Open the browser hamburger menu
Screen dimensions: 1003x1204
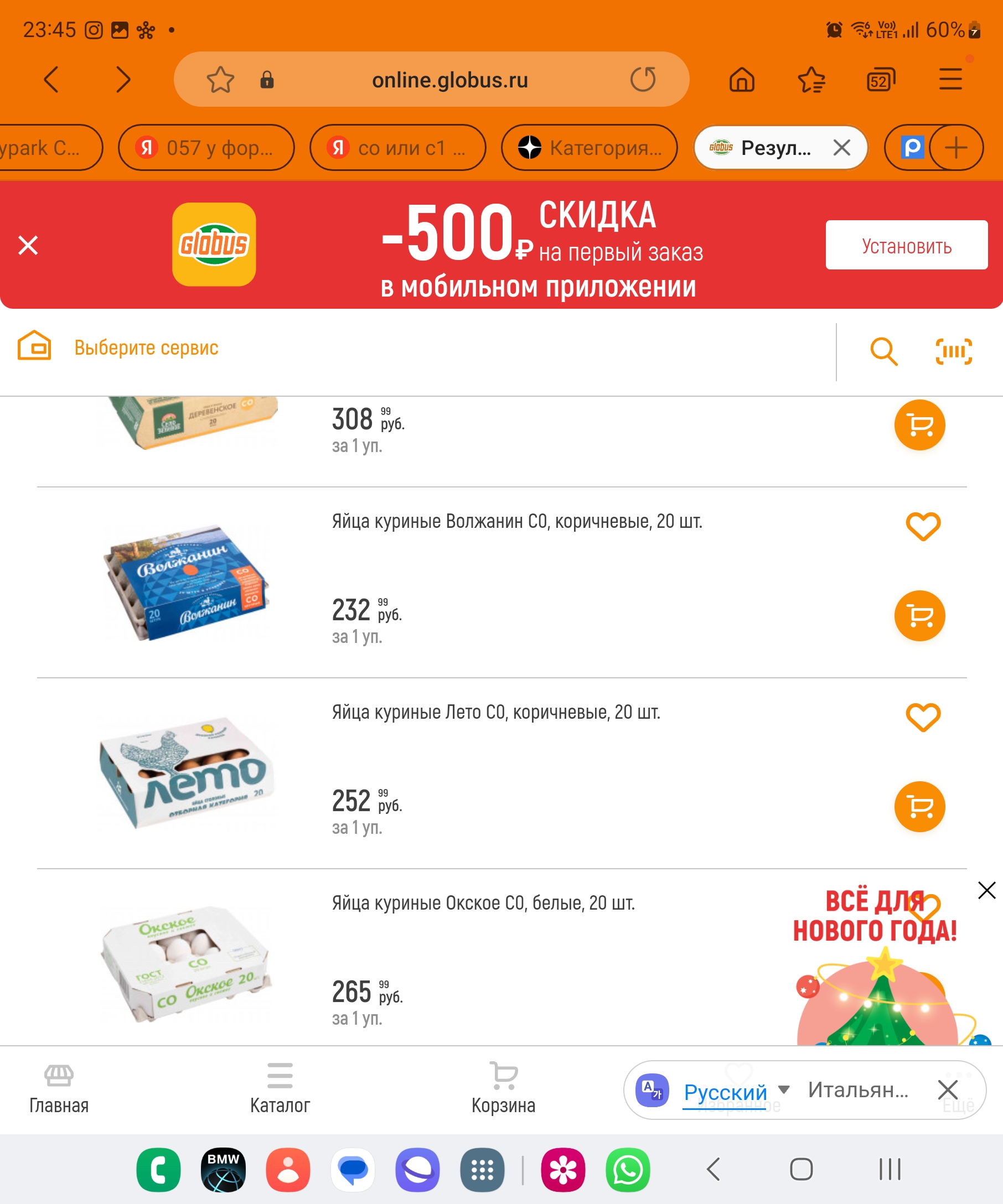[950, 80]
